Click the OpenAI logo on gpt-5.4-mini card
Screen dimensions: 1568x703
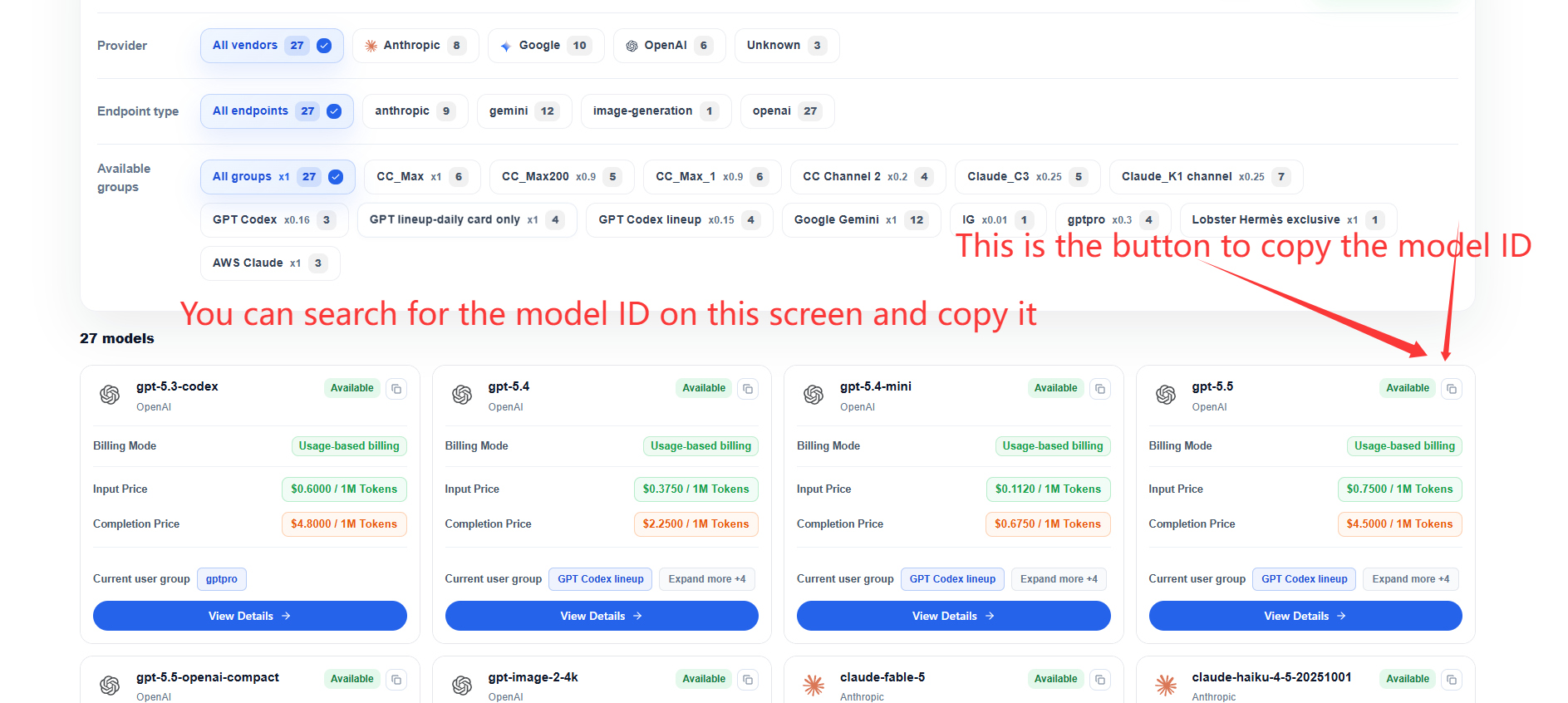[x=813, y=395]
